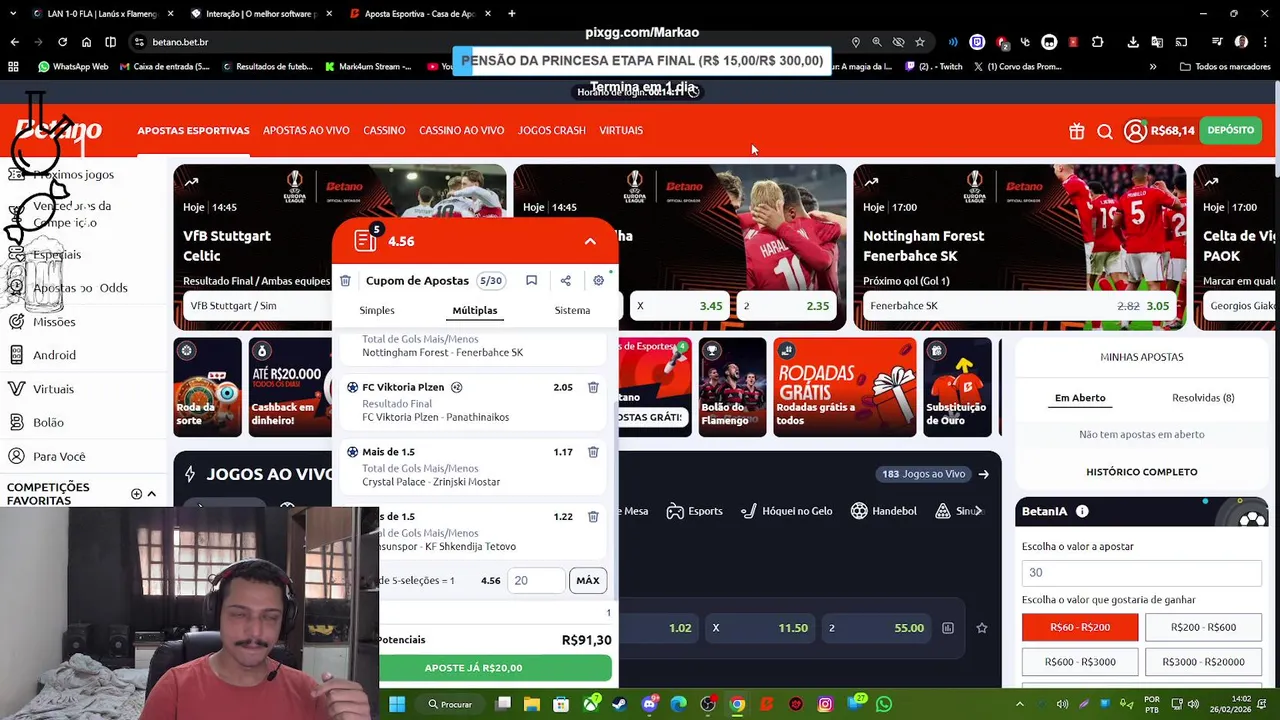1280x720 pixels.
Task: Collapse the Competições Favoritas section
Action: click(152, 494)
